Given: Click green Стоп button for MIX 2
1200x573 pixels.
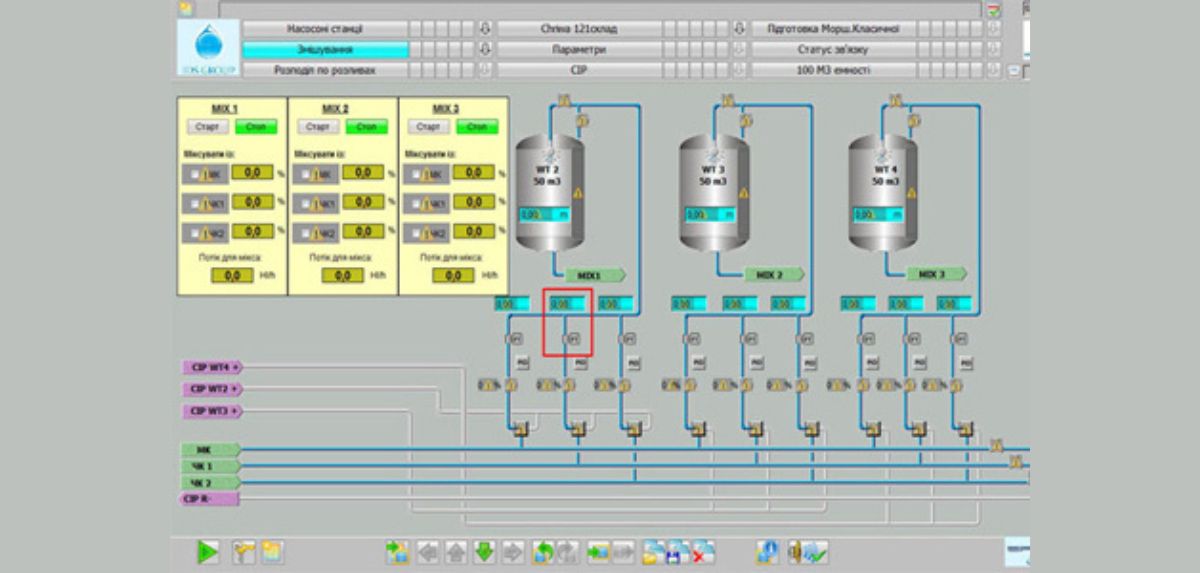Looking at the screenshot, I should (x=366, y=127).
